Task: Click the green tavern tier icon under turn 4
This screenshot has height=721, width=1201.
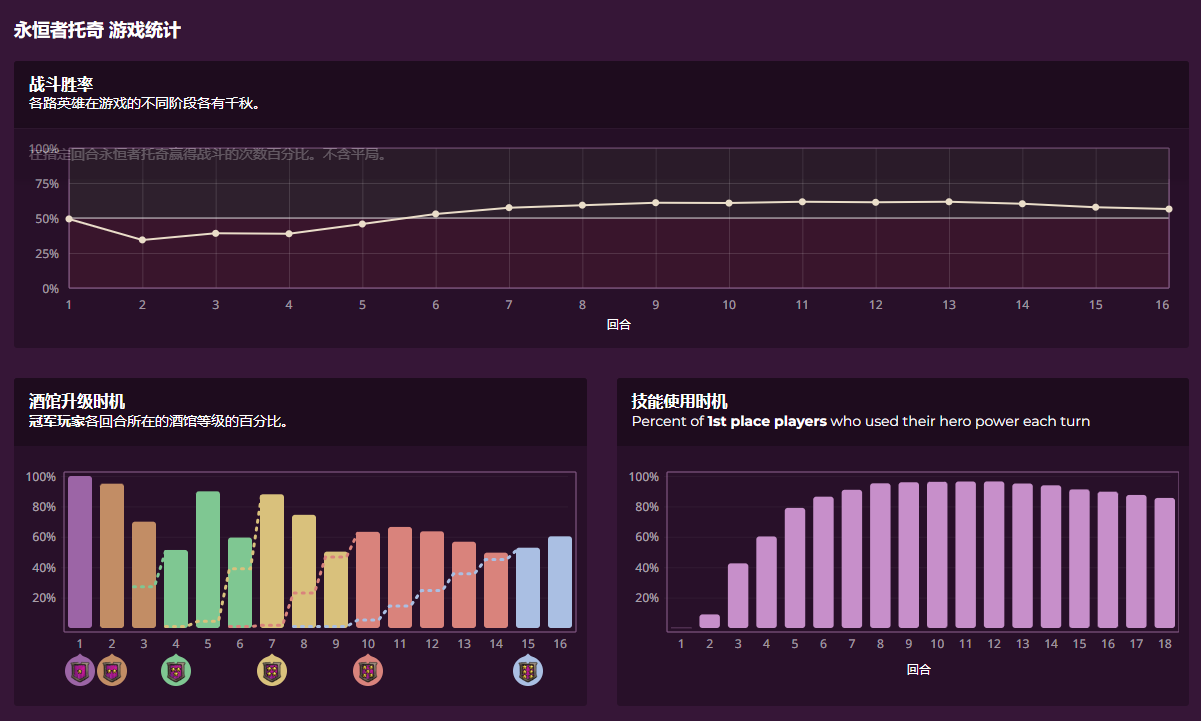Action: click(x=176, y=670)
